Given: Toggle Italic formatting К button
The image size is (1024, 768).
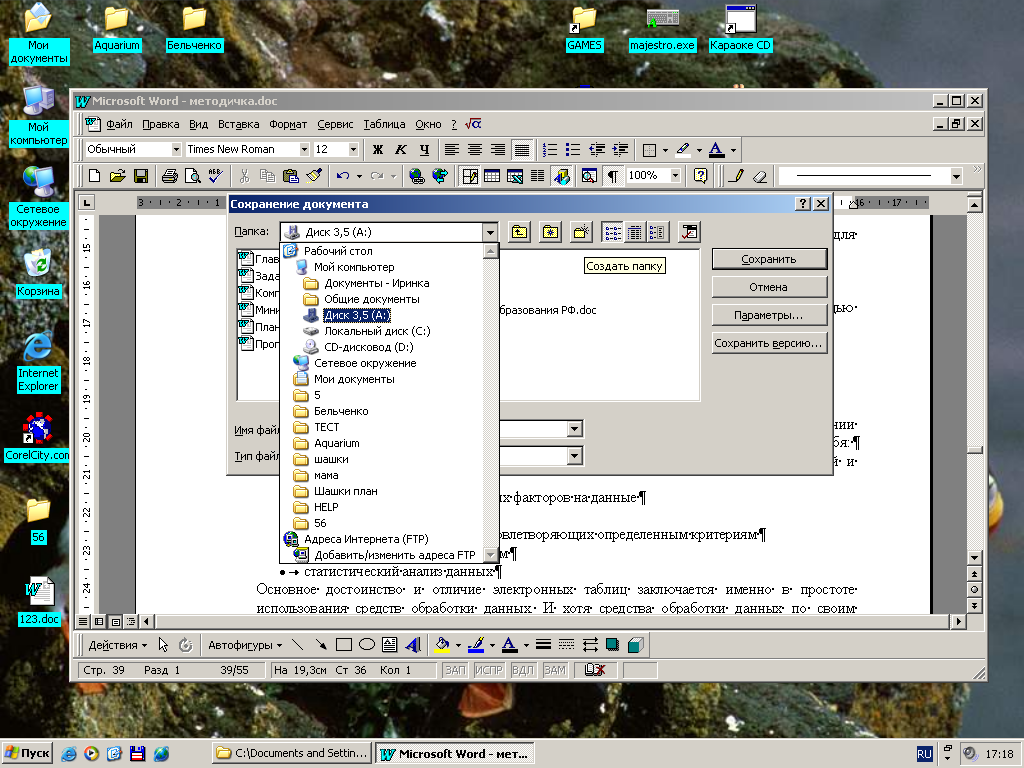Looking at the screenshot, I should click(400, 150).
